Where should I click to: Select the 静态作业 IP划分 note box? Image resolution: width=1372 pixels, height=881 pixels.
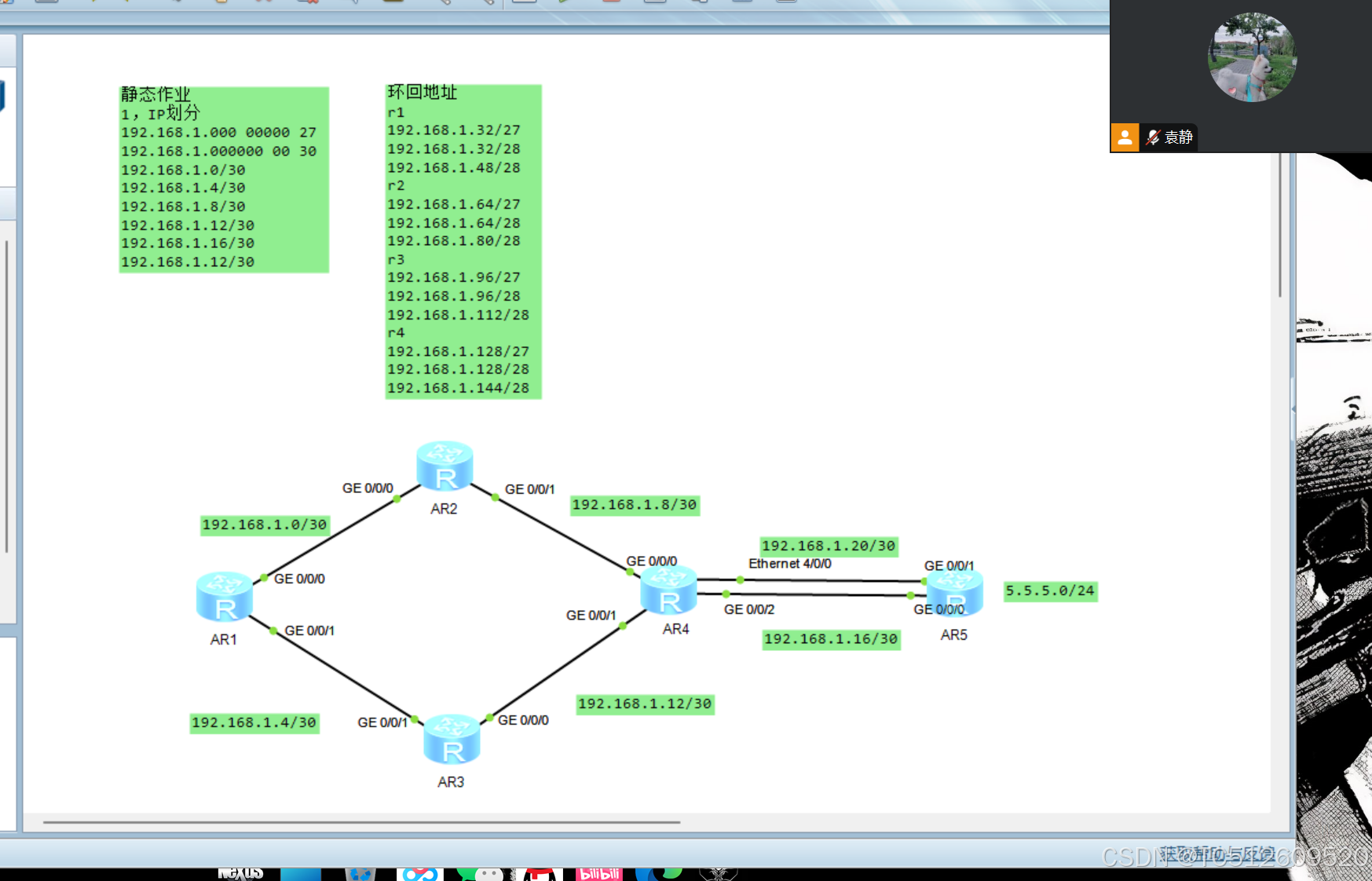(224, 179)
